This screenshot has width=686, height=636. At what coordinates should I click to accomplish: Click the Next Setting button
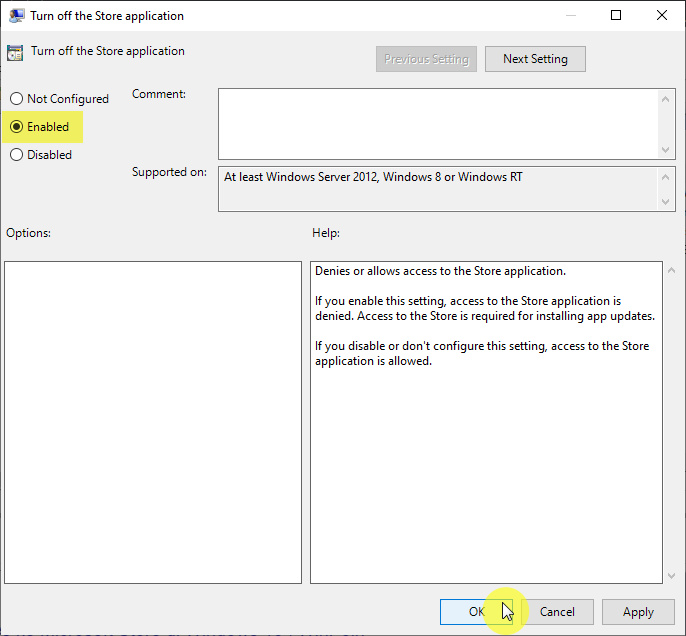(x=535, y=59)
